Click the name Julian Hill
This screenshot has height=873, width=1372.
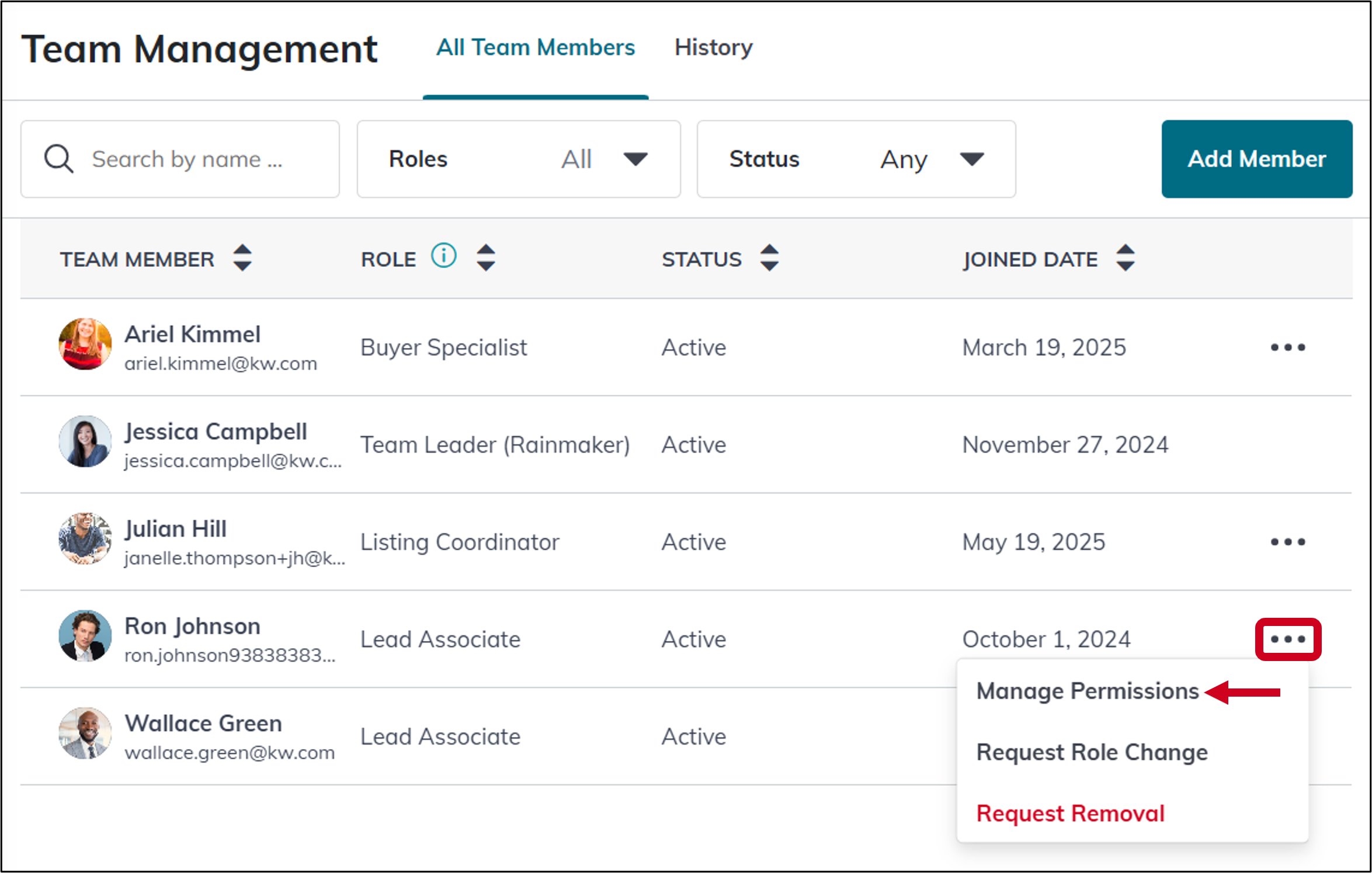(175, 529)
